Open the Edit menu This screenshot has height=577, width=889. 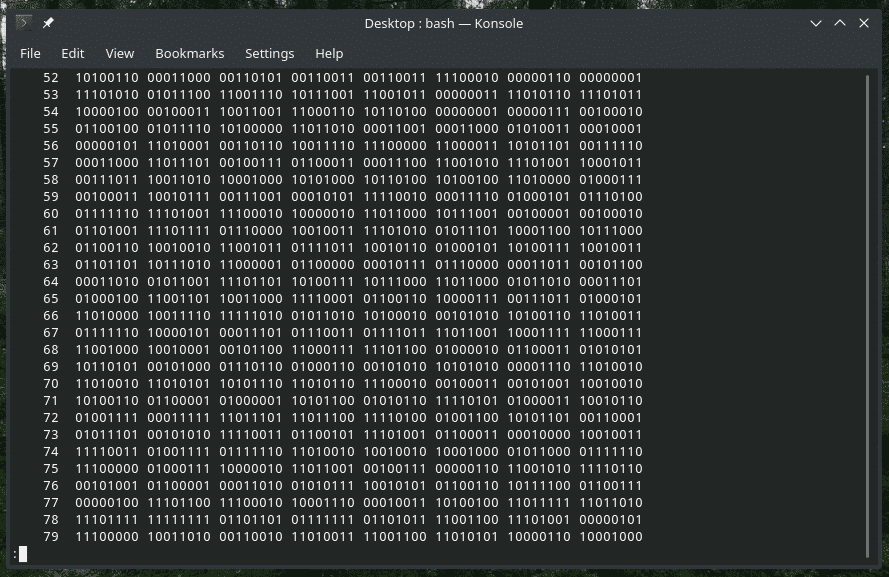pyautogui.click(x=72, y=53)
